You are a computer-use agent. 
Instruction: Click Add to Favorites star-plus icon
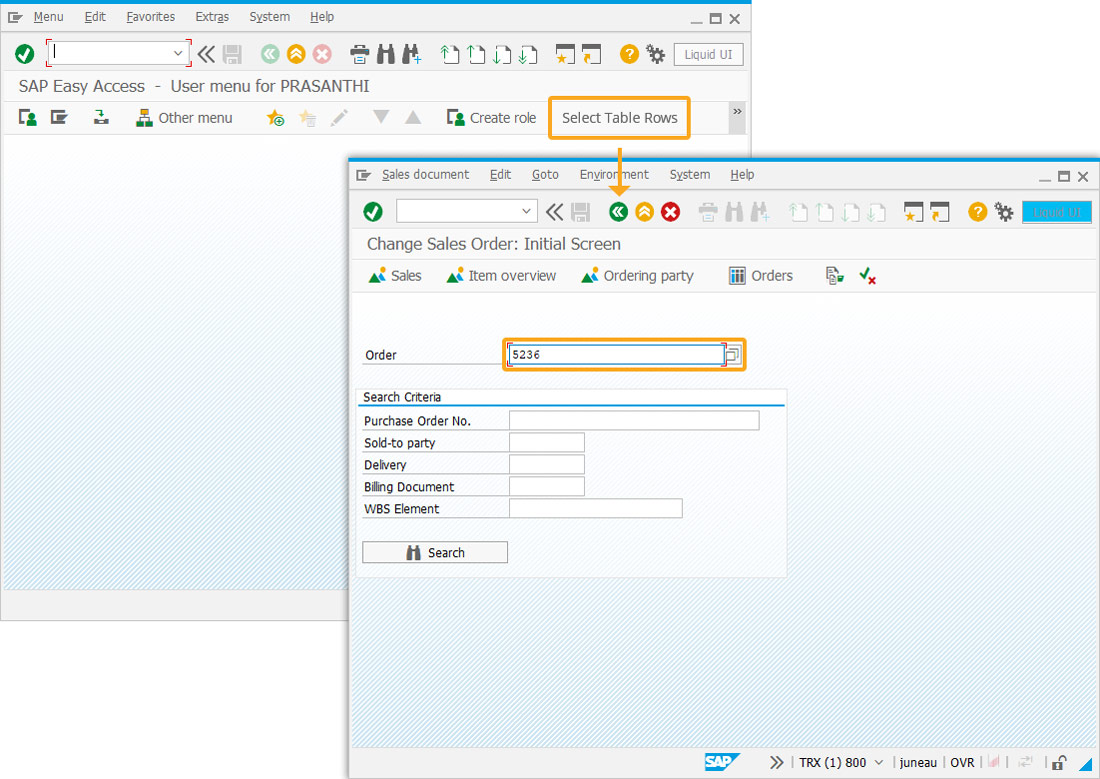coord(275,118)
